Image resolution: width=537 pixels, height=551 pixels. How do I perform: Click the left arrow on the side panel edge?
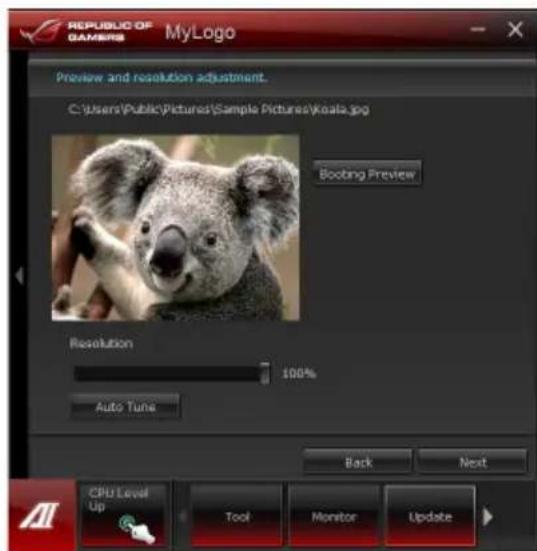(x=20, y=275)
